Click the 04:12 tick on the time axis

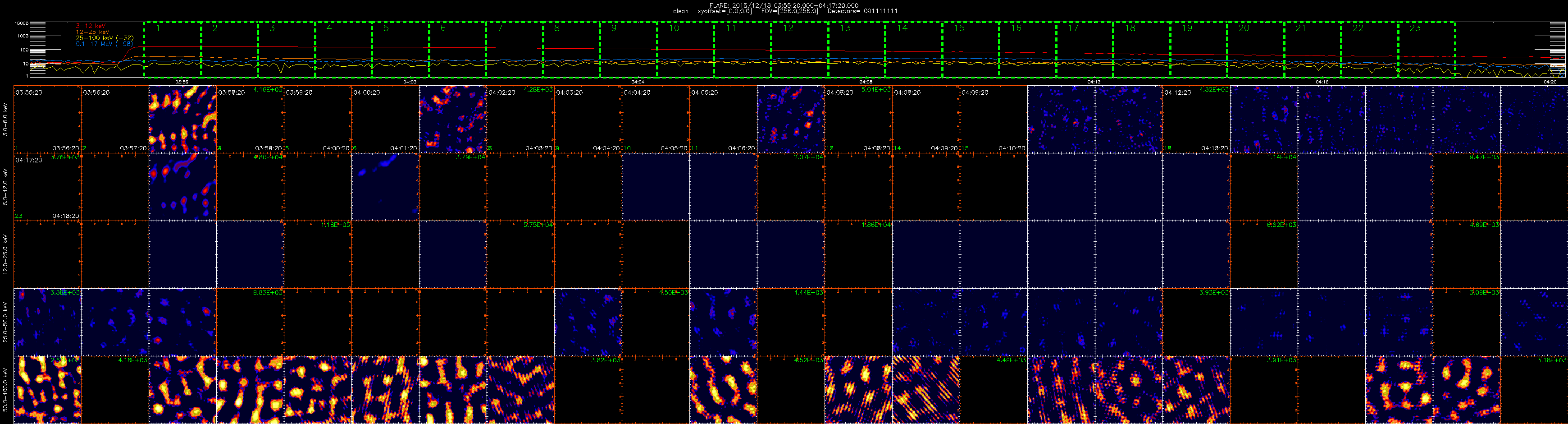coord(1094,82)
